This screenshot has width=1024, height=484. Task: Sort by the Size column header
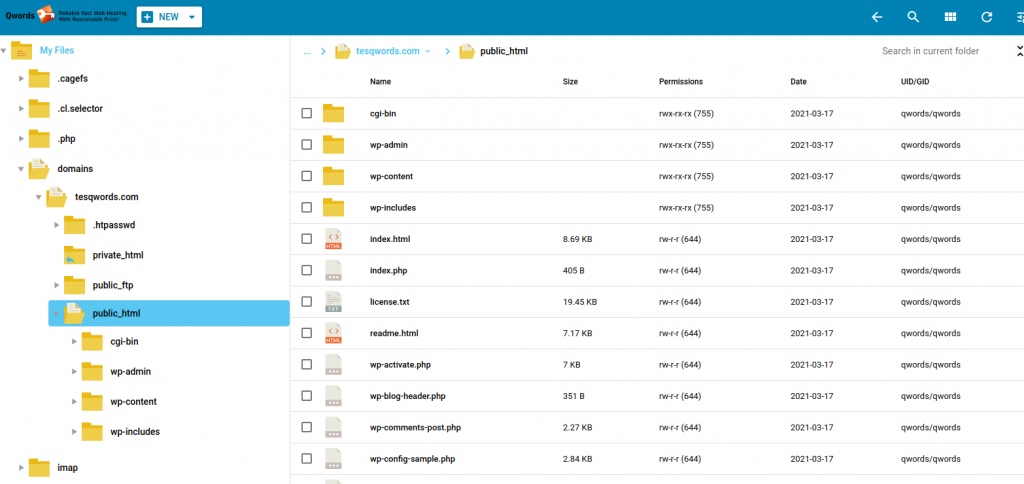click(570, 82)
